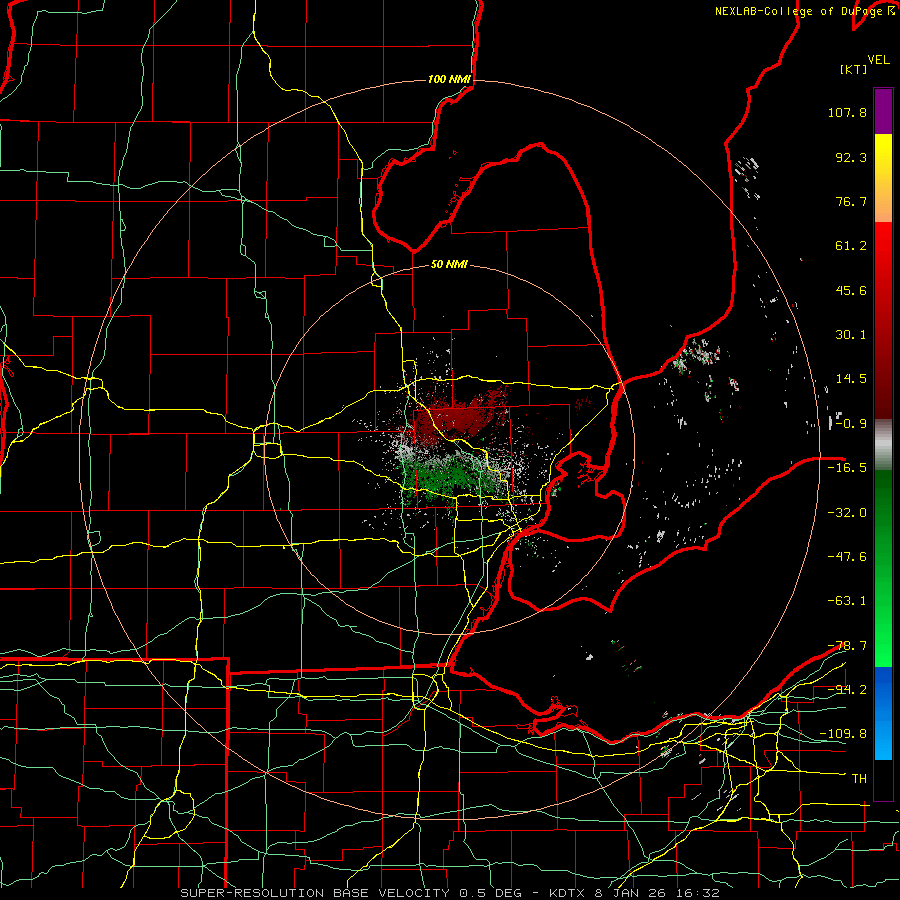Click the -16.5 value on velocity scale
Image resolution: width=900 pixels, height=900 pixels.
[847, 468]
